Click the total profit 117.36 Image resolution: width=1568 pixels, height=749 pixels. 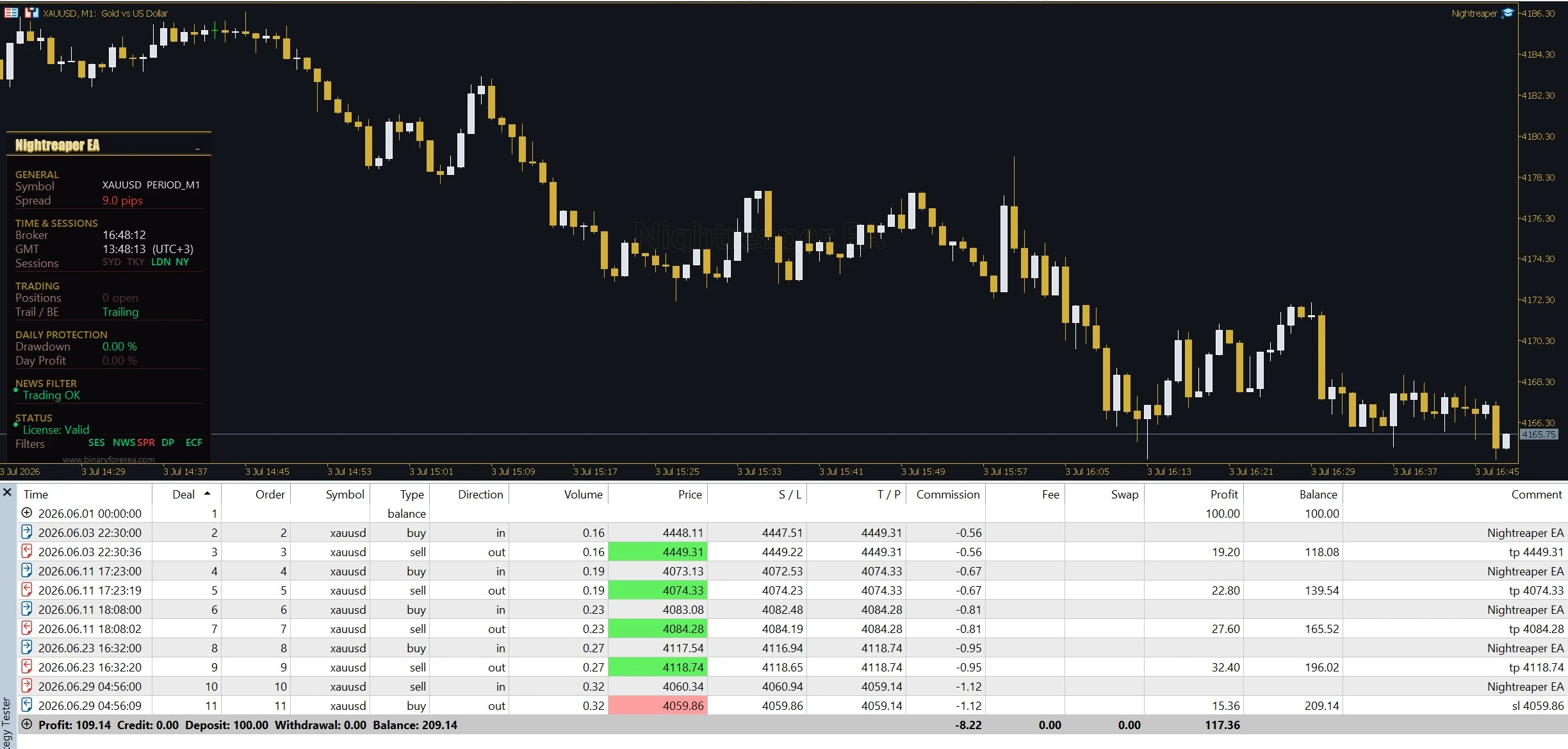pyautogui.click(x=1222, y=725)
